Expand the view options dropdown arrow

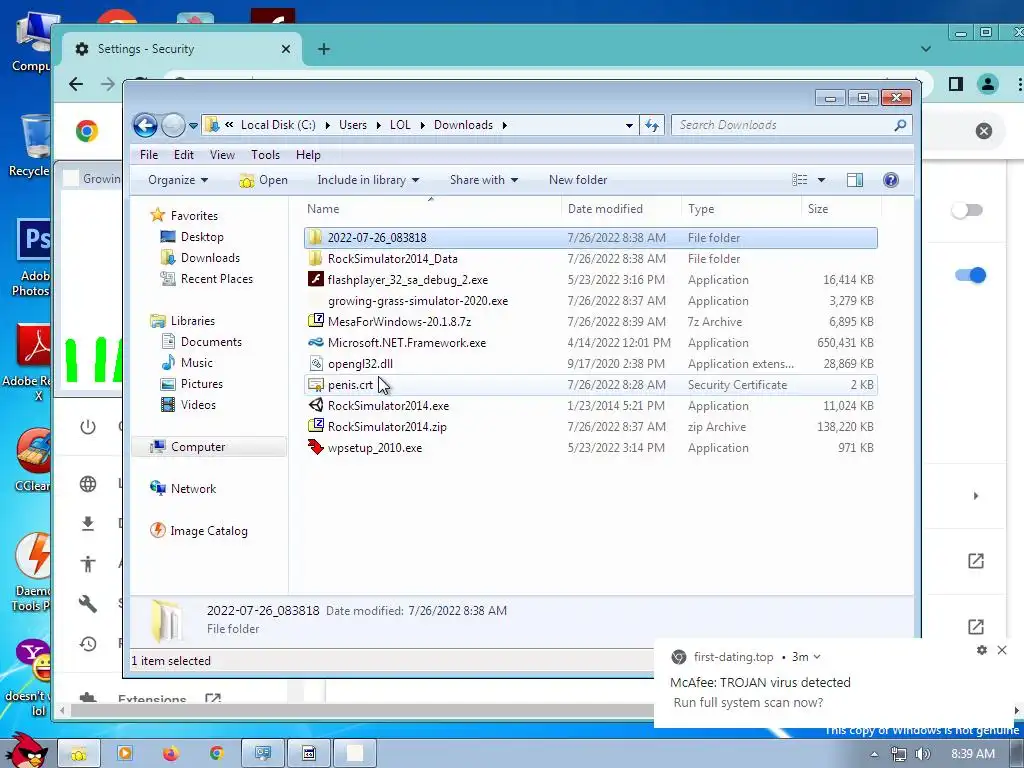pyautogui.click(x=822, y=180)
